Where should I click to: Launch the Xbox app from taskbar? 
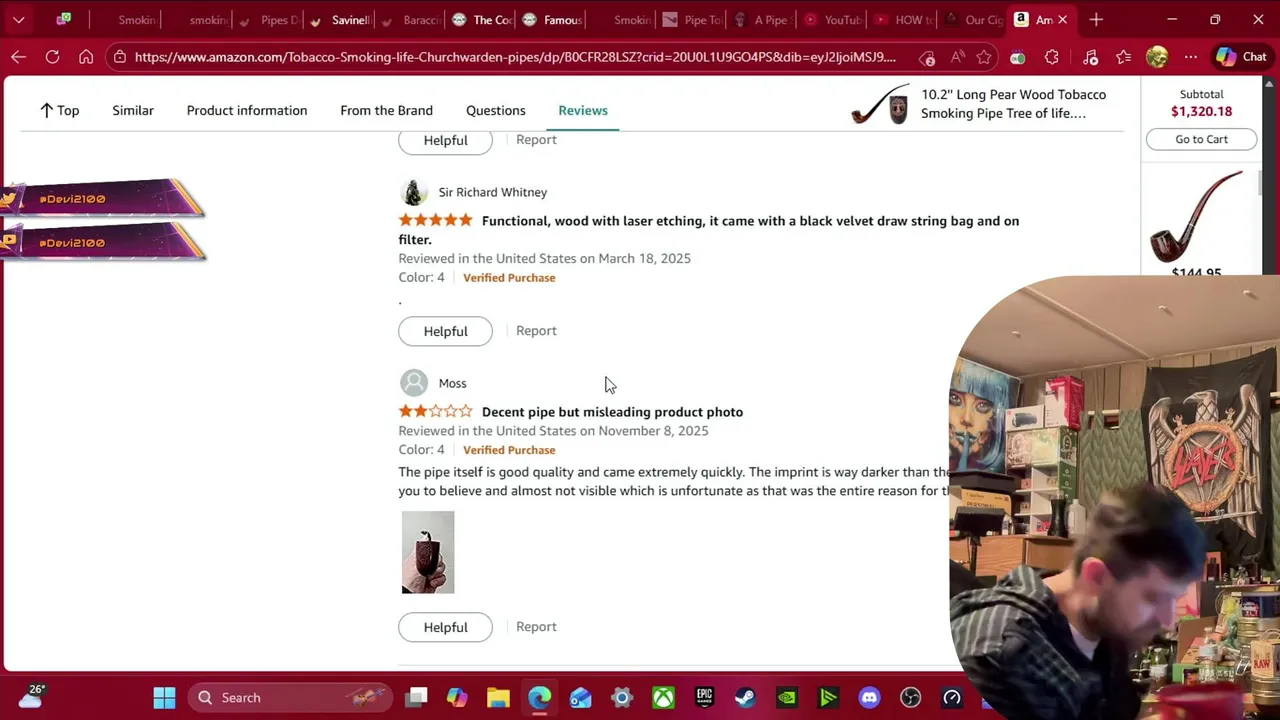[x=663, y=697]
